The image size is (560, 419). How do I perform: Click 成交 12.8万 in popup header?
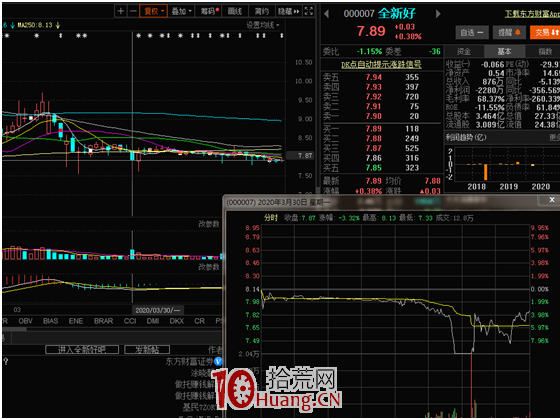click(x=454, y=218)
